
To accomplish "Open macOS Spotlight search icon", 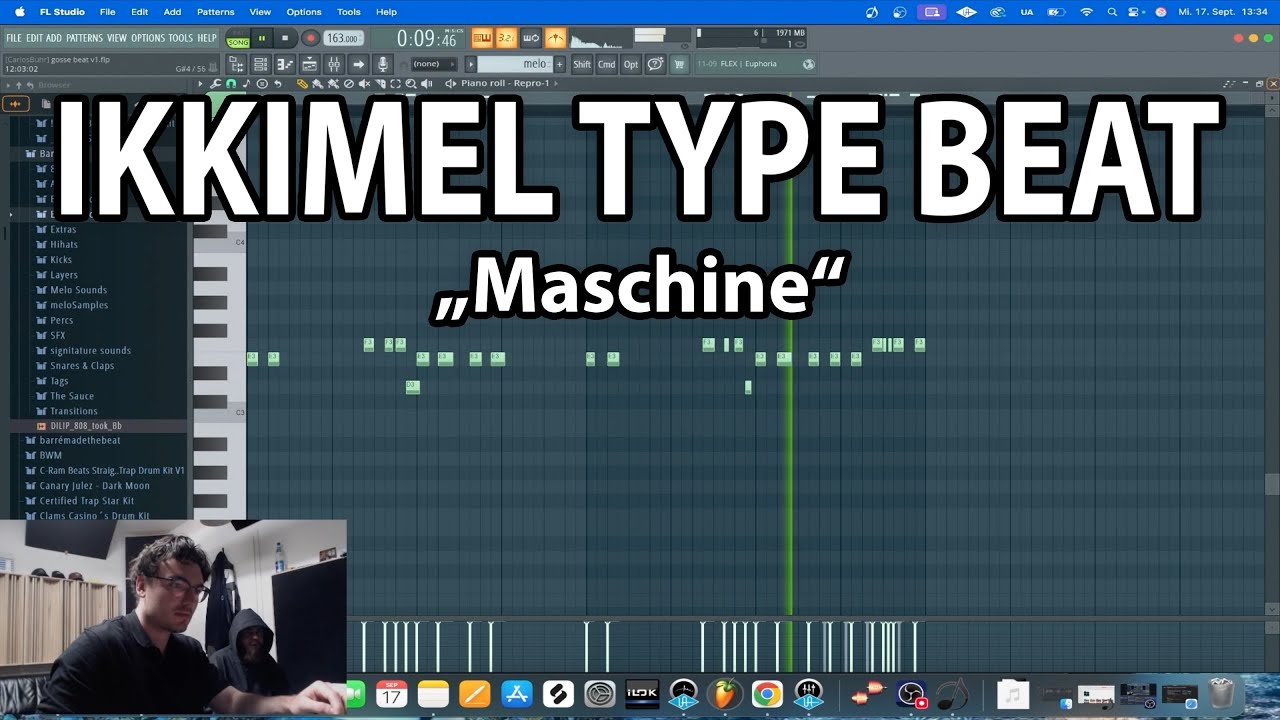I will [1112, 12].
